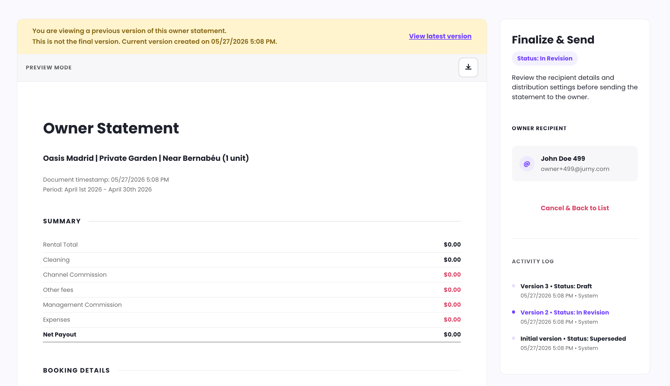Screen dimensions: 670x386
Task: Click the email icon beside John Doe 499
Action: (526, 164)
